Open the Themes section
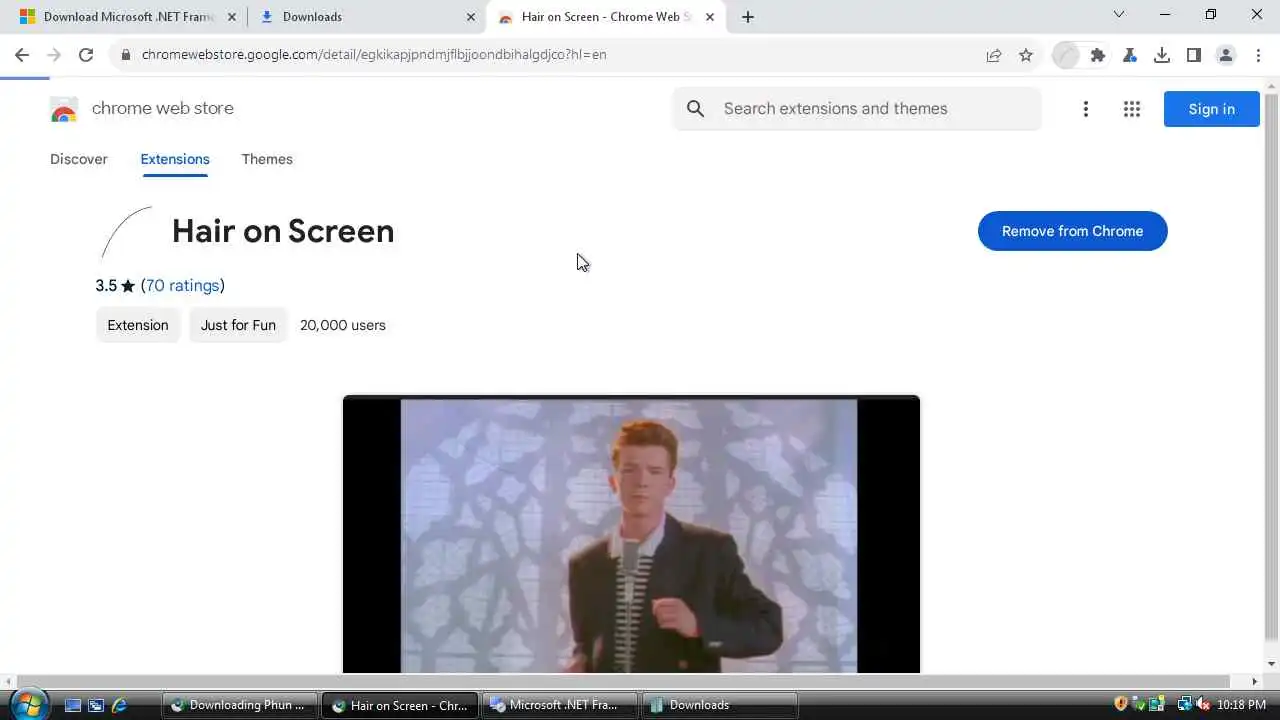 (267, 159)
